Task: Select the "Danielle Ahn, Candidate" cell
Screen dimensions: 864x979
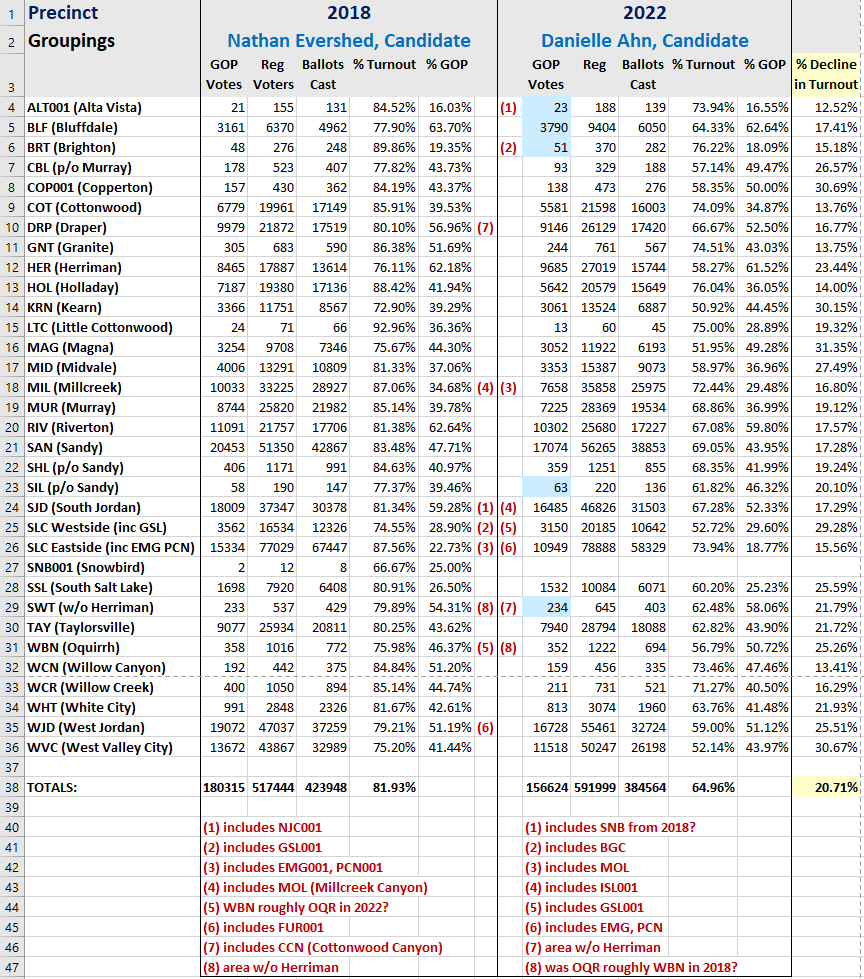Action: (644, 41)
